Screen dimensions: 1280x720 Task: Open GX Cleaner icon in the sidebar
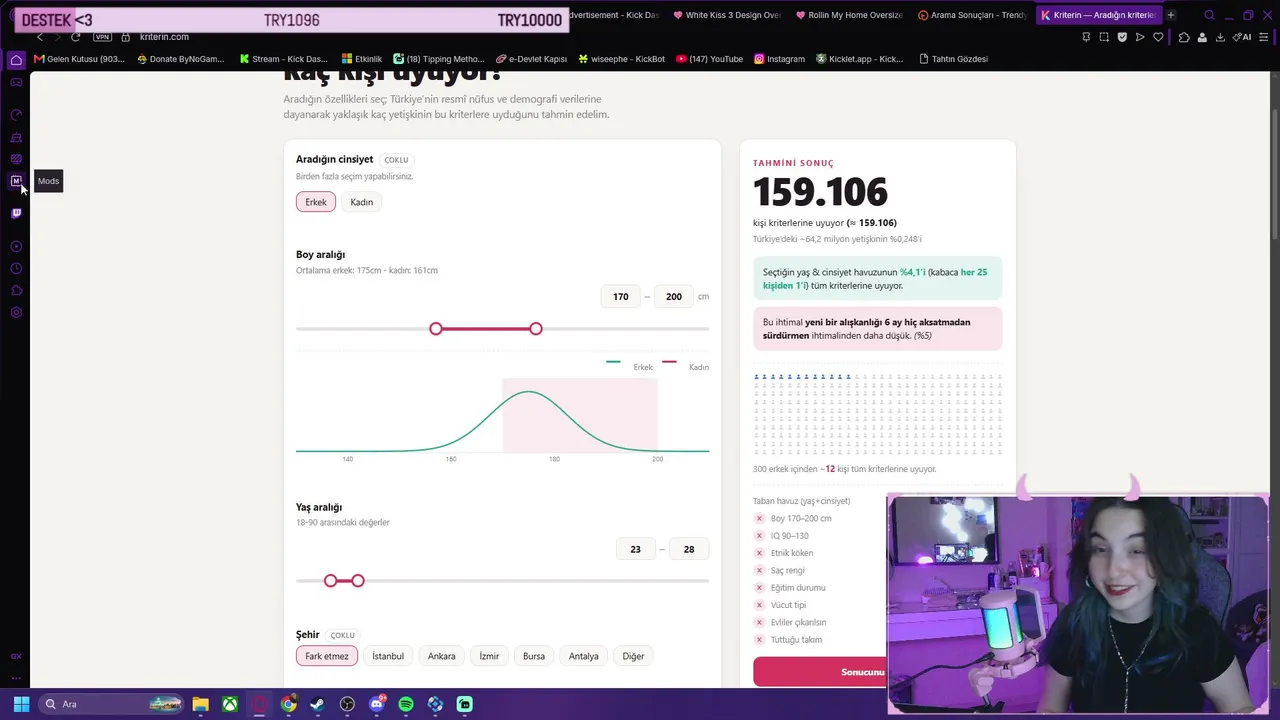pyautogui.click(x=16, y=137)
